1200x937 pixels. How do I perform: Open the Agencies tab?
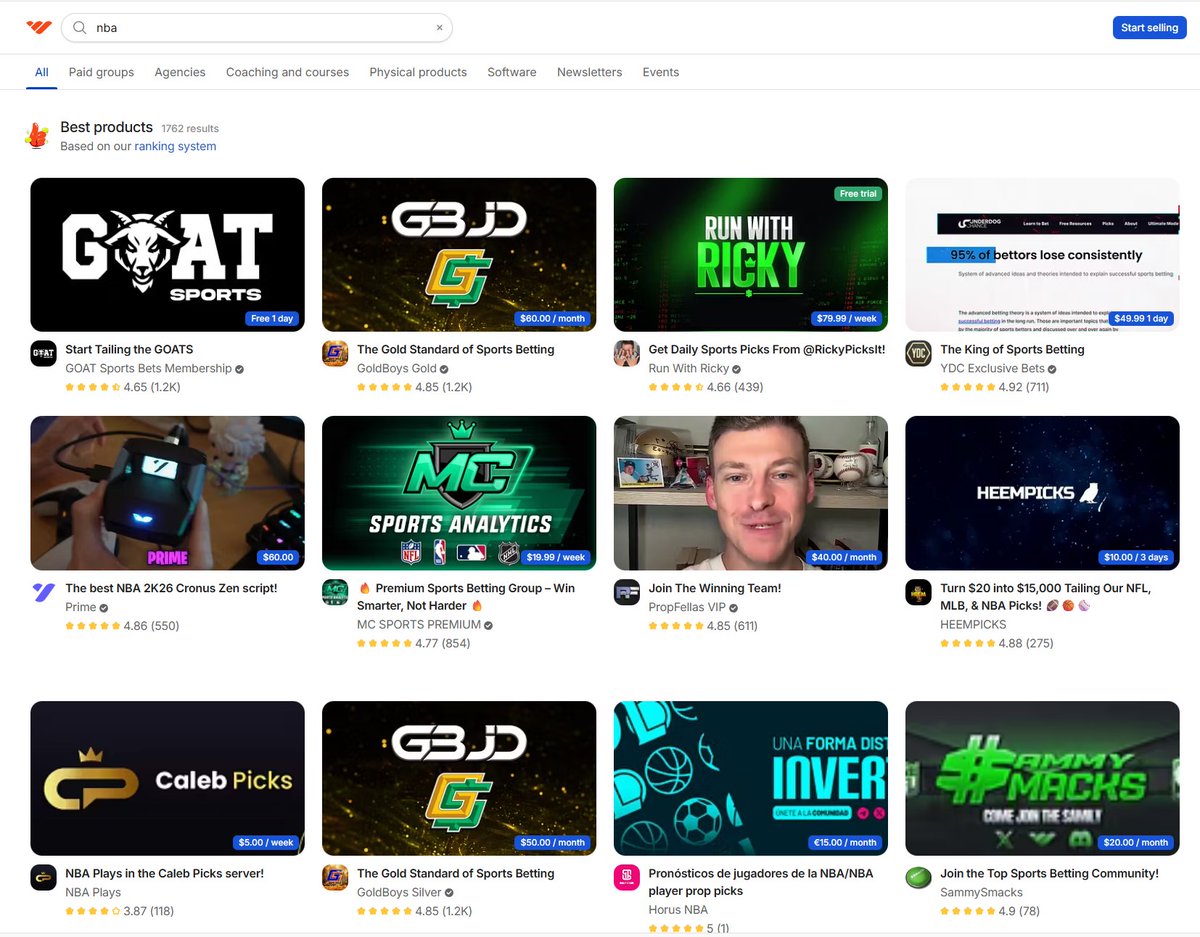180,72
